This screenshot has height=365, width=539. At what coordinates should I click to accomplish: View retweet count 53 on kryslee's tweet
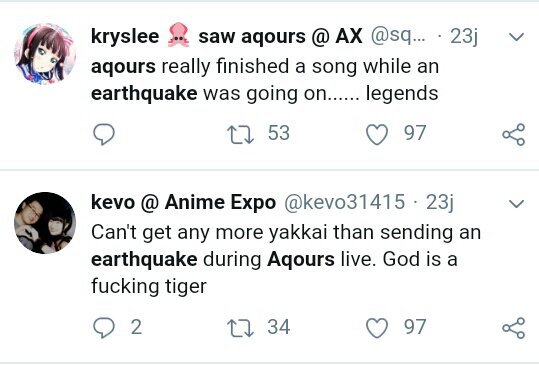(x=279, y=133)
